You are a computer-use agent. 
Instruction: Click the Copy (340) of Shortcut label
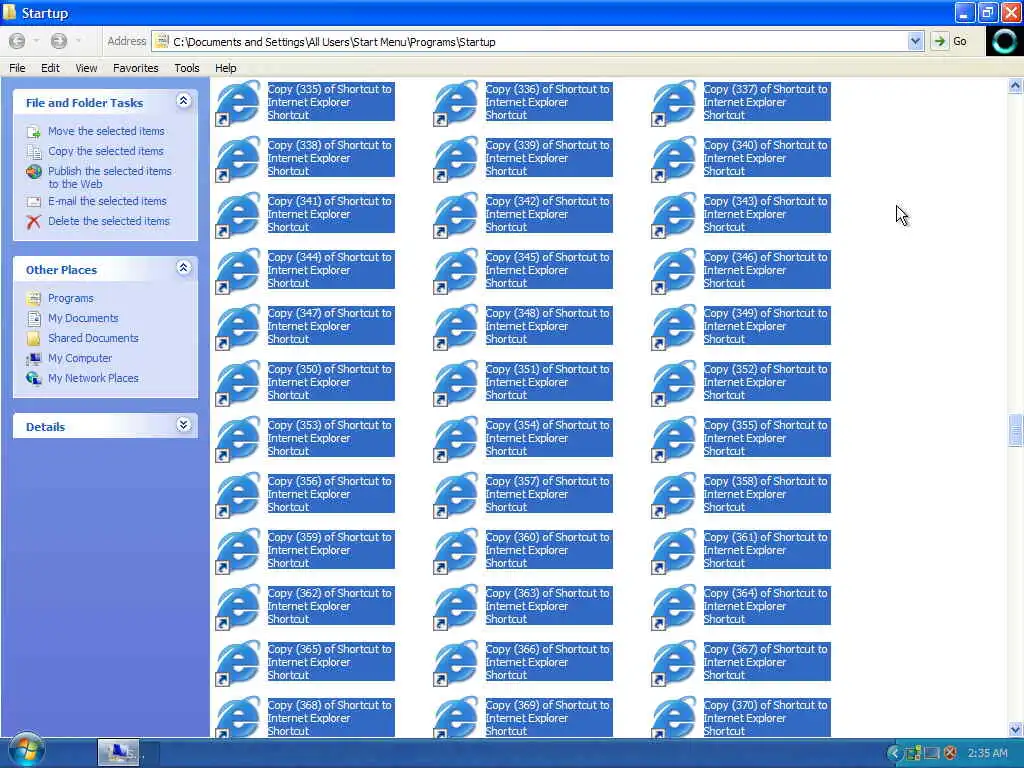[767, 158]
